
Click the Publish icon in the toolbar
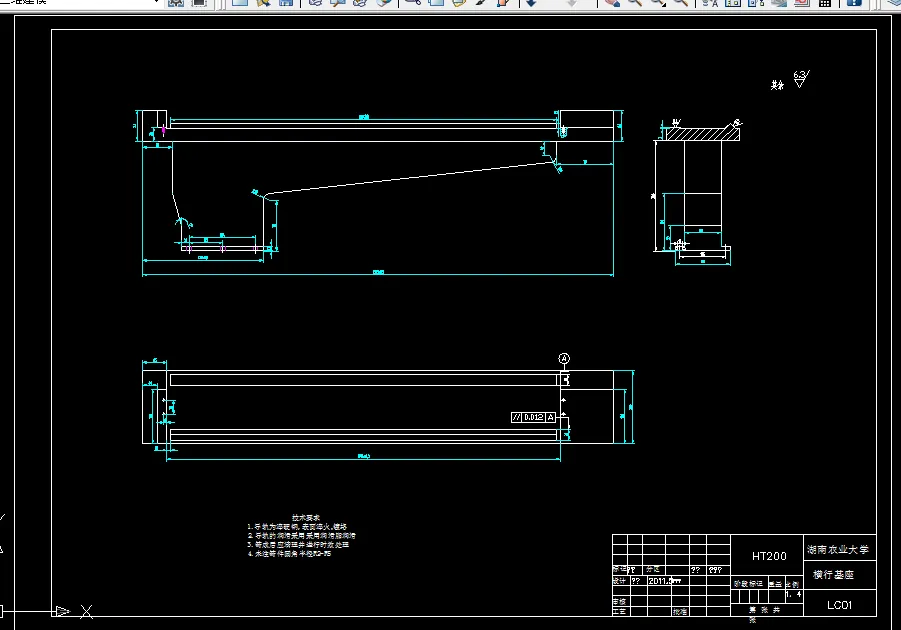(x=360, y=3)
